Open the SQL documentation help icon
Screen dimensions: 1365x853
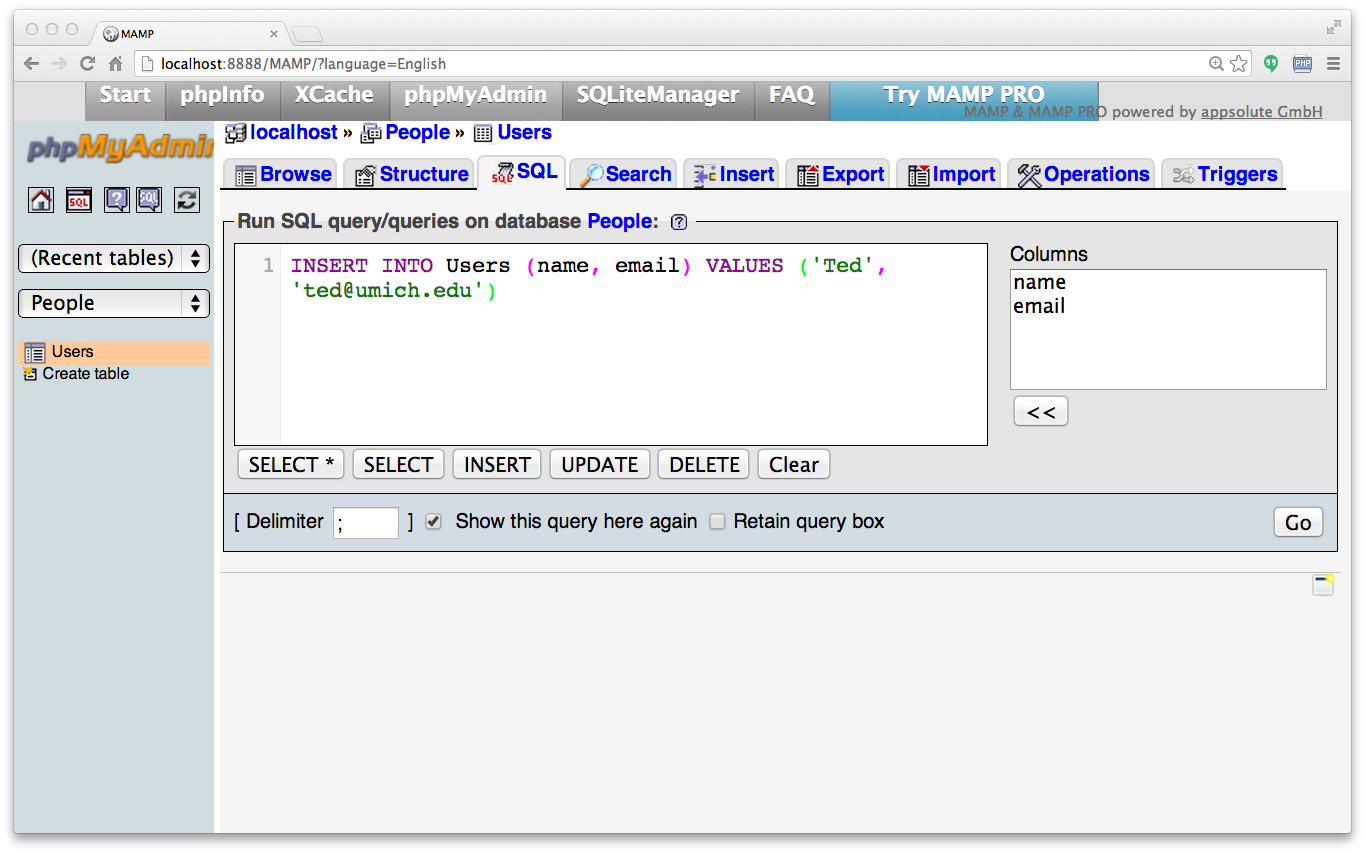pos(149,200)
